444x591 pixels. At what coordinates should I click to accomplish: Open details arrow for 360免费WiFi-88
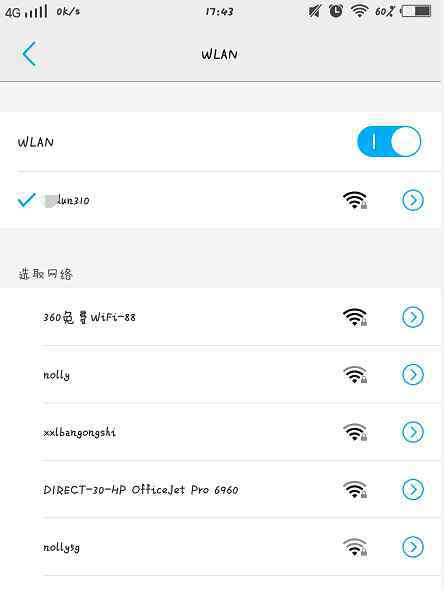click(413, 317)
